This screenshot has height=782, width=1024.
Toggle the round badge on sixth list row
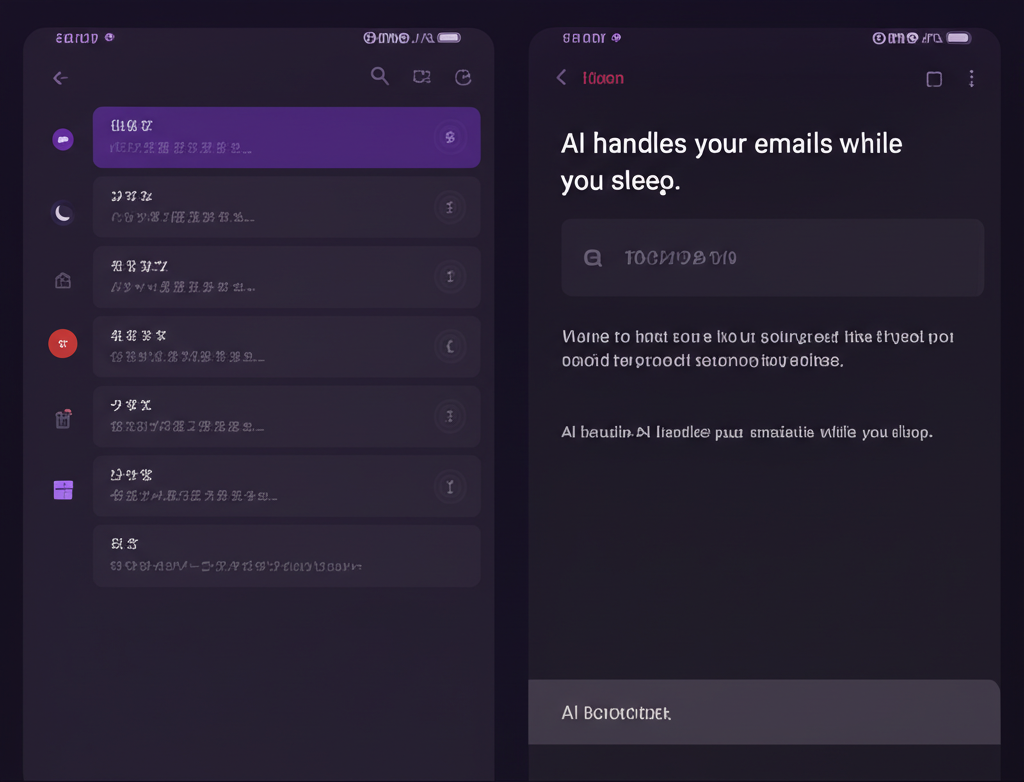pos(450,486)
